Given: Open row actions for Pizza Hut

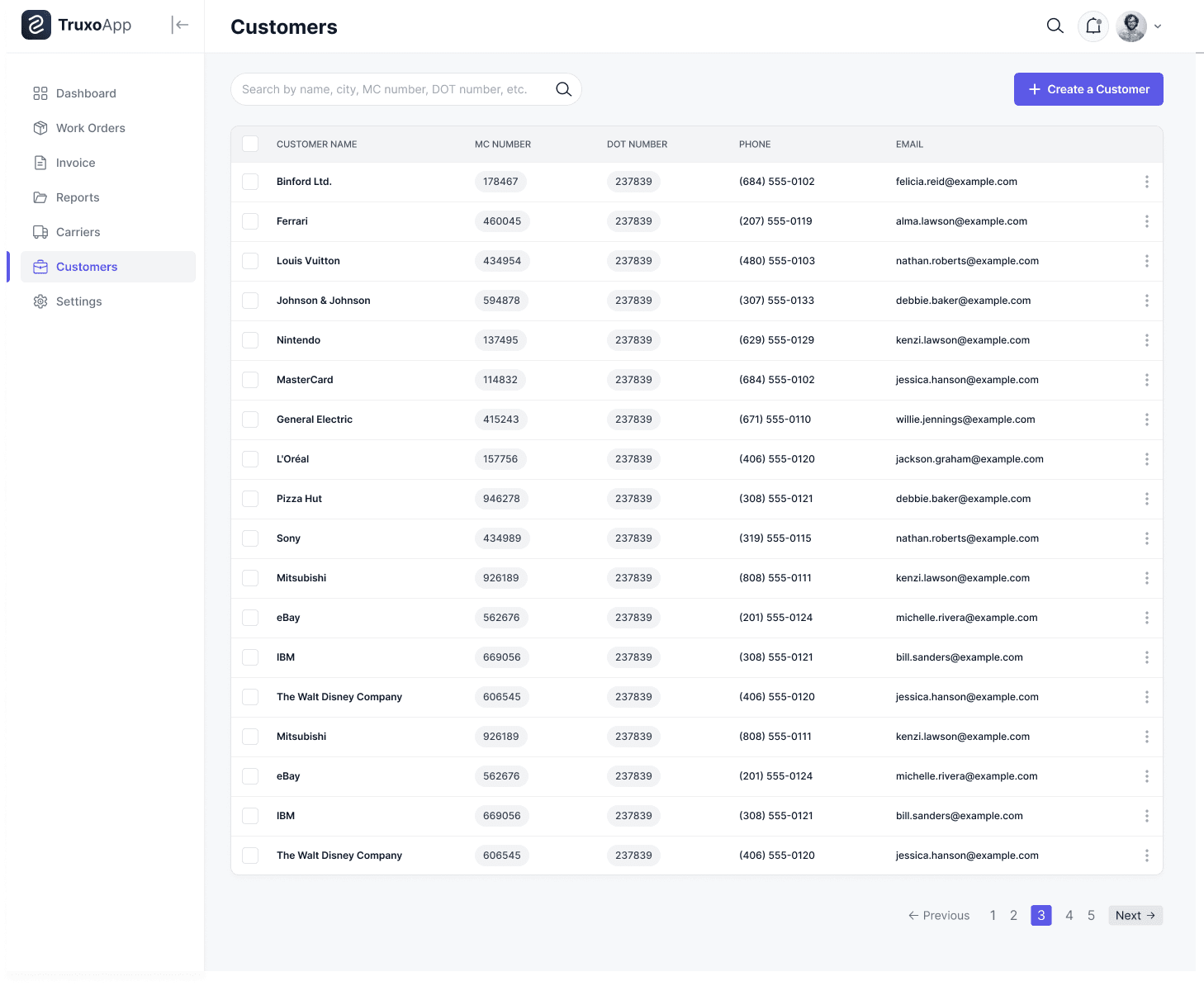Looking at the screenshot, I should (1146, 499).
